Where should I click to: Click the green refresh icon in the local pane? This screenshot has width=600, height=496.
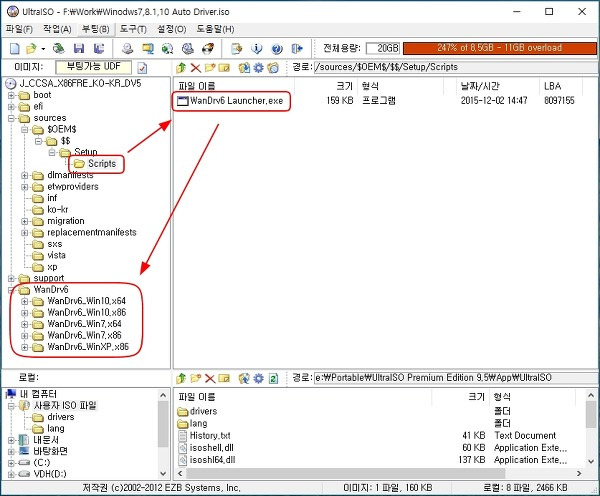click(x=273, y=379)
